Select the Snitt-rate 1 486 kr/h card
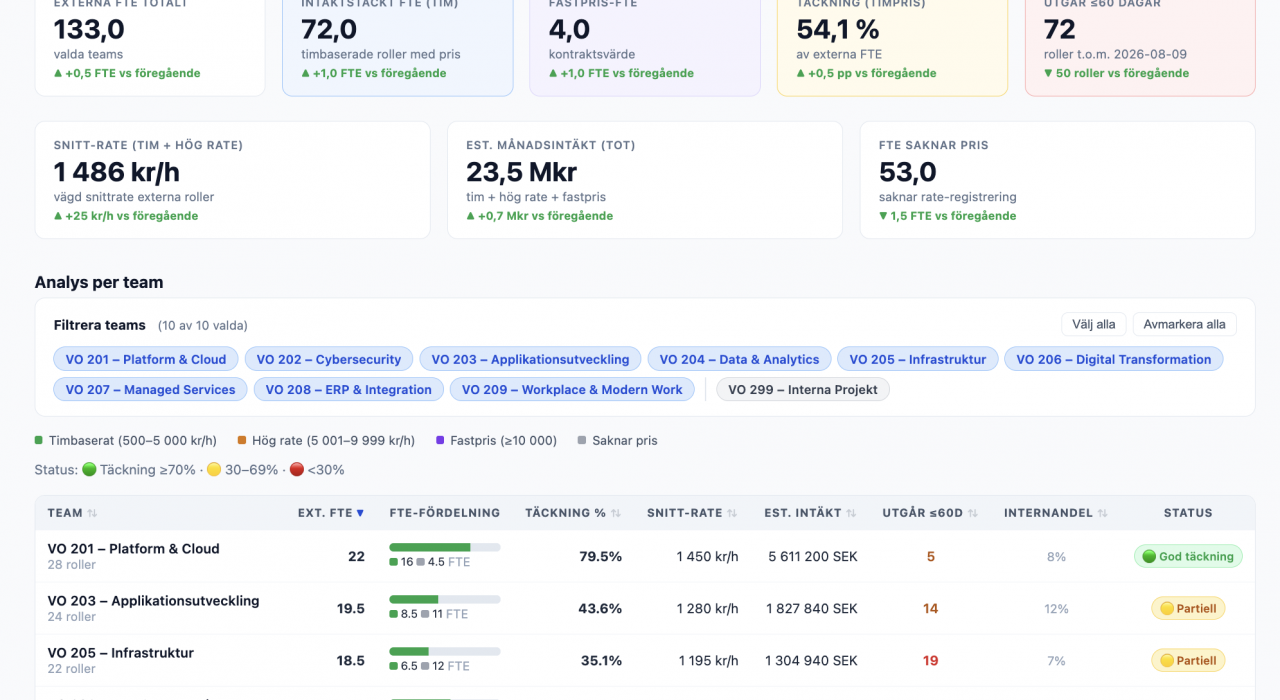Viewport: 1280px width, 700px height. click(233, 180)
